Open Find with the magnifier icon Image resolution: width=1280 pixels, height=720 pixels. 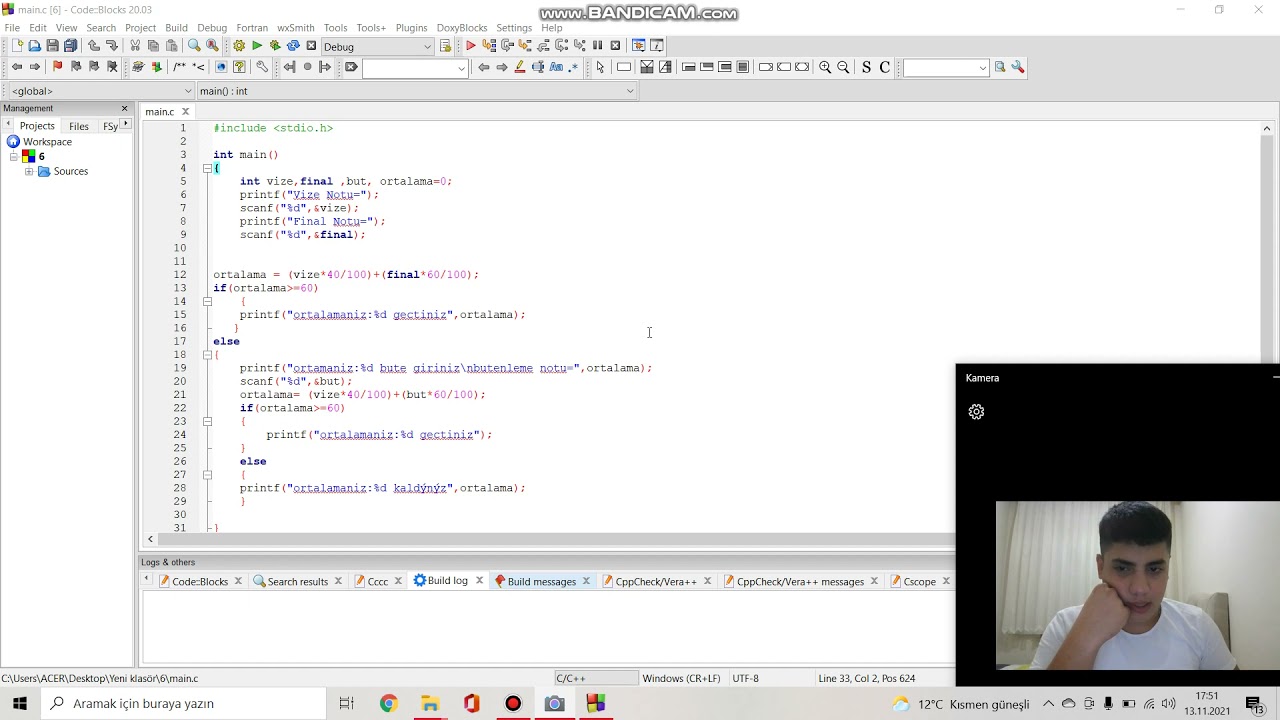194,46
